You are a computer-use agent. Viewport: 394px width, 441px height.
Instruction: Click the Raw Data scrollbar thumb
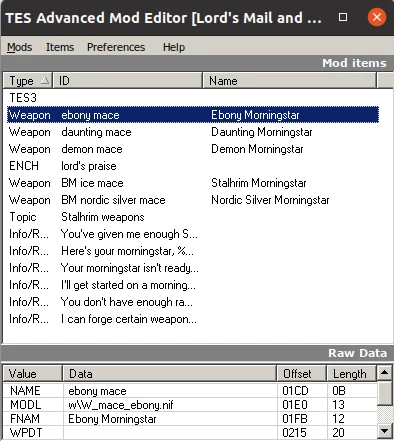point(384,393)
